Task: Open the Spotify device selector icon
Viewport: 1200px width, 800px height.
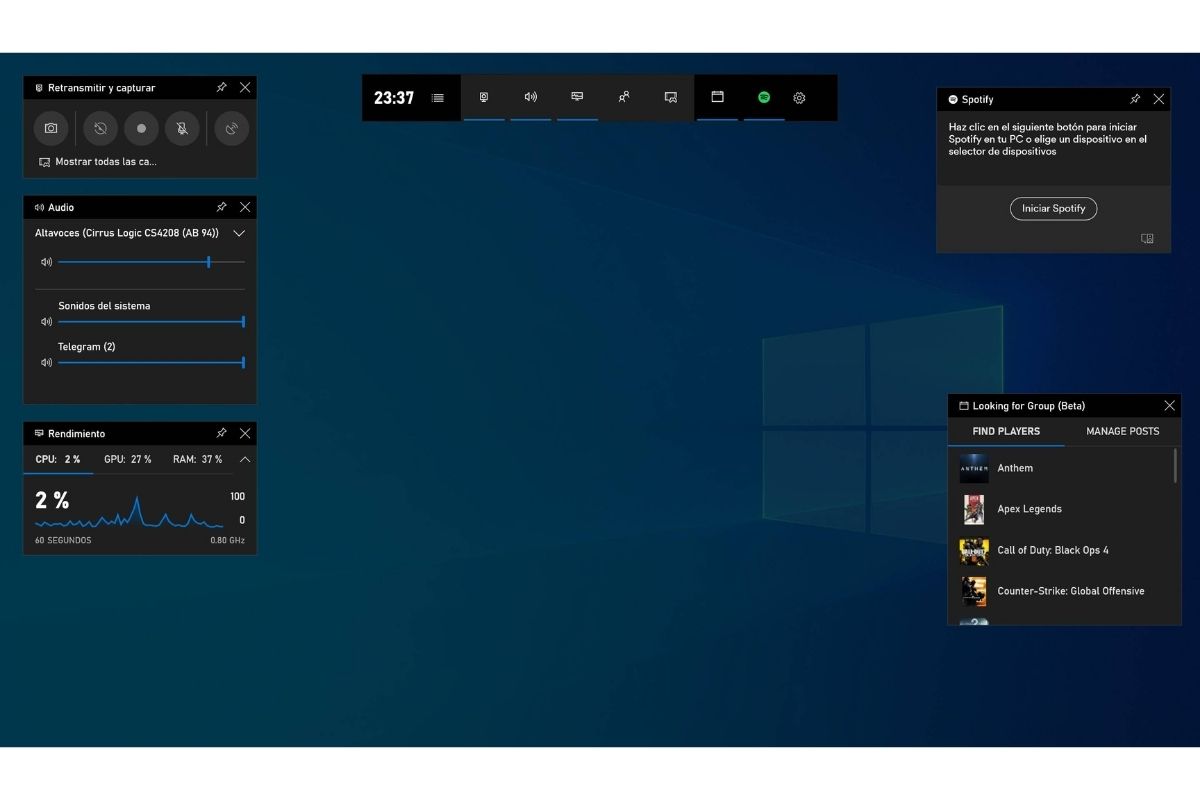Action: coord(1147,239)
